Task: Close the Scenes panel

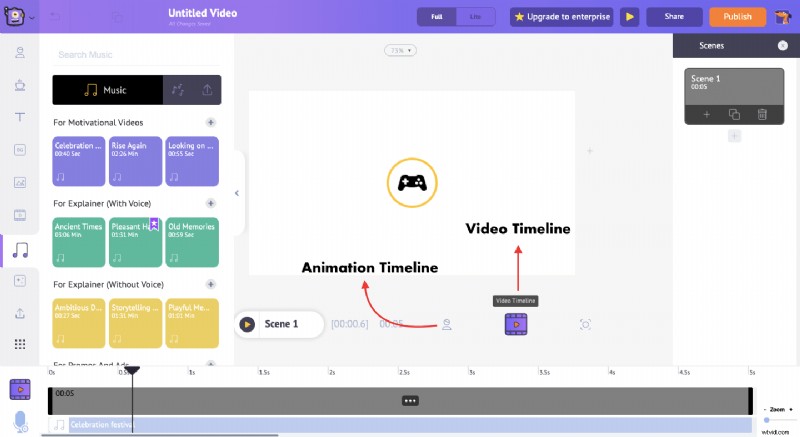Action: [783, 46]
